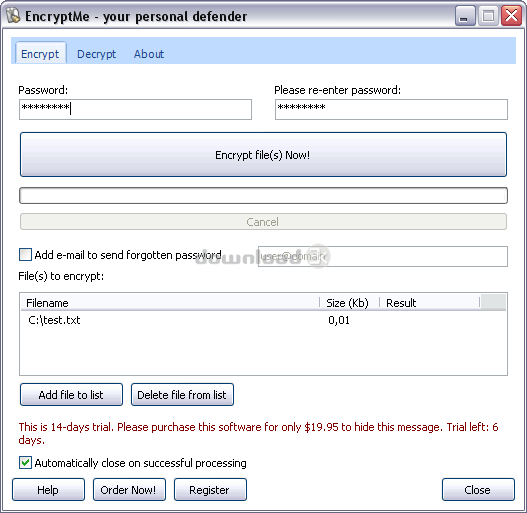
Task: Click the Close button at bottom right
Action: coord(478,489)
